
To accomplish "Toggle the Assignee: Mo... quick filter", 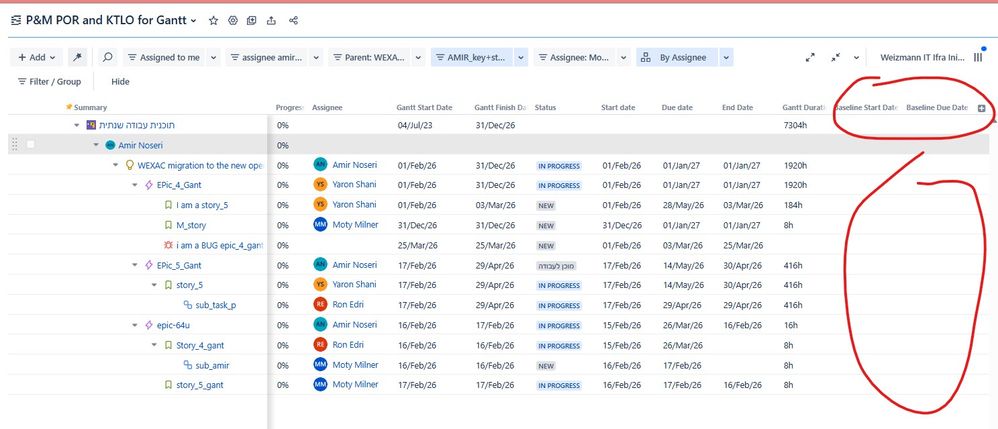I will 575,57.
